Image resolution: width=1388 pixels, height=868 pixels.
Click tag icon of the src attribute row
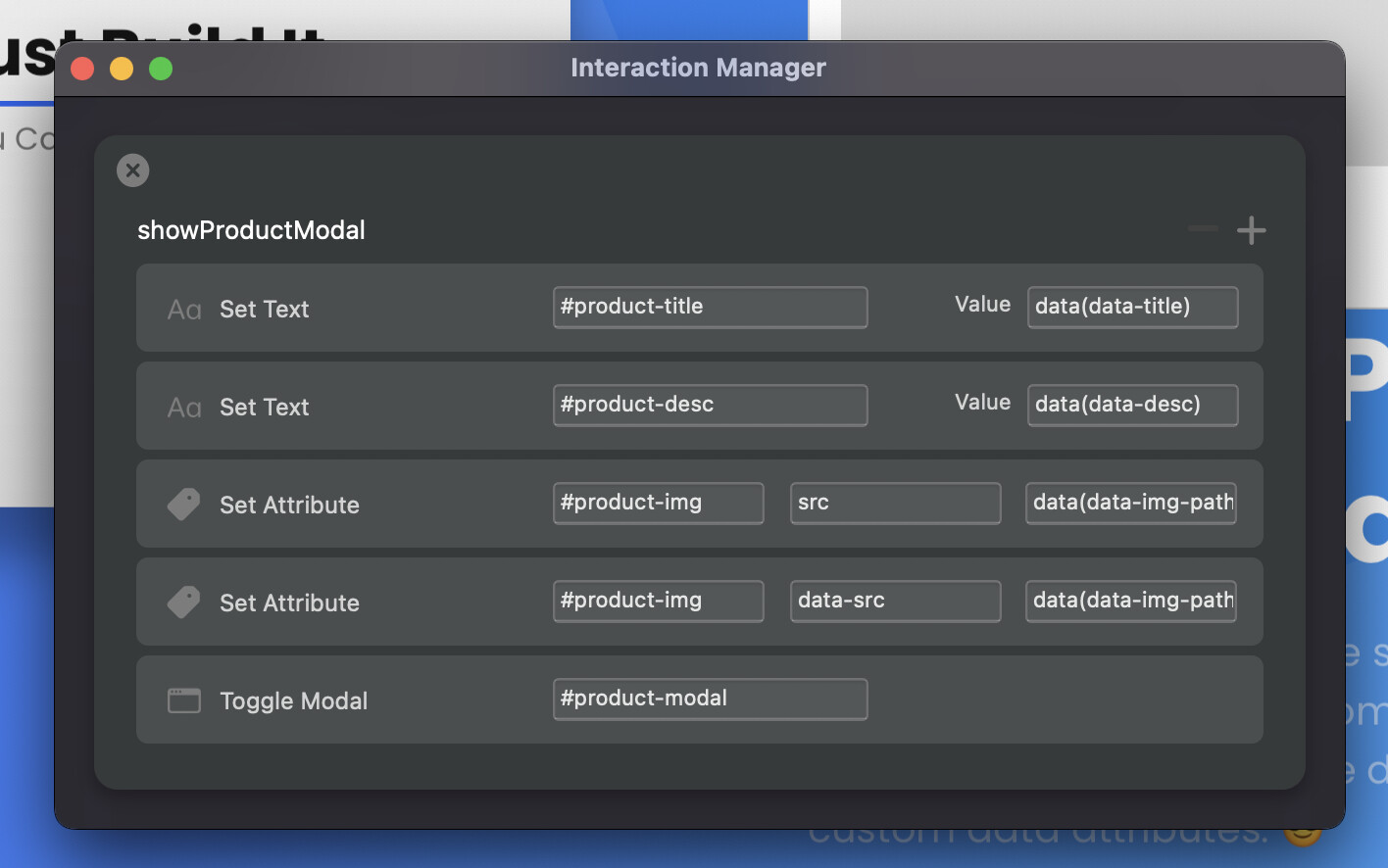click(183, 505)
